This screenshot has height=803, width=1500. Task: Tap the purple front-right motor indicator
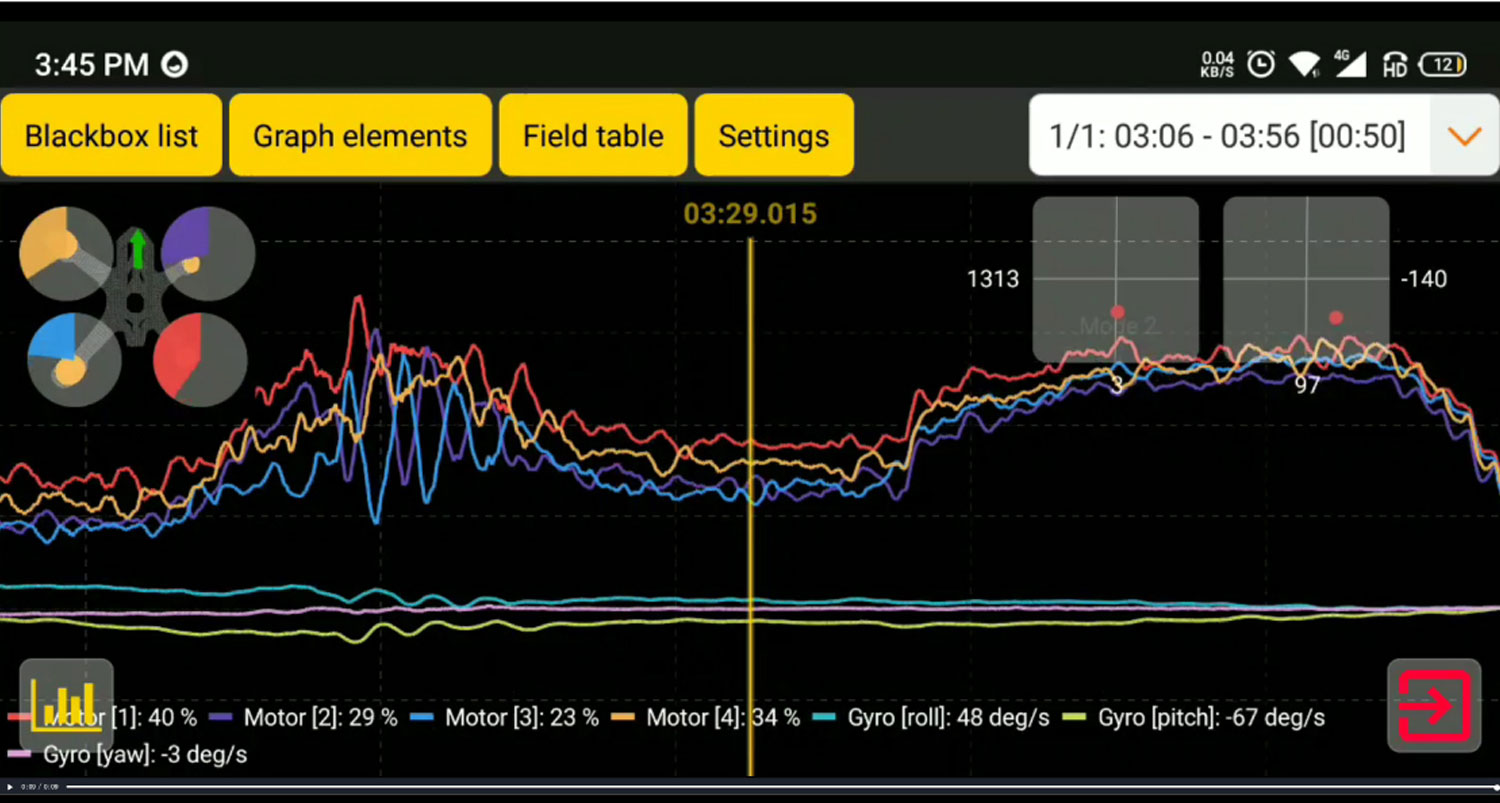(x=208, y=253)
